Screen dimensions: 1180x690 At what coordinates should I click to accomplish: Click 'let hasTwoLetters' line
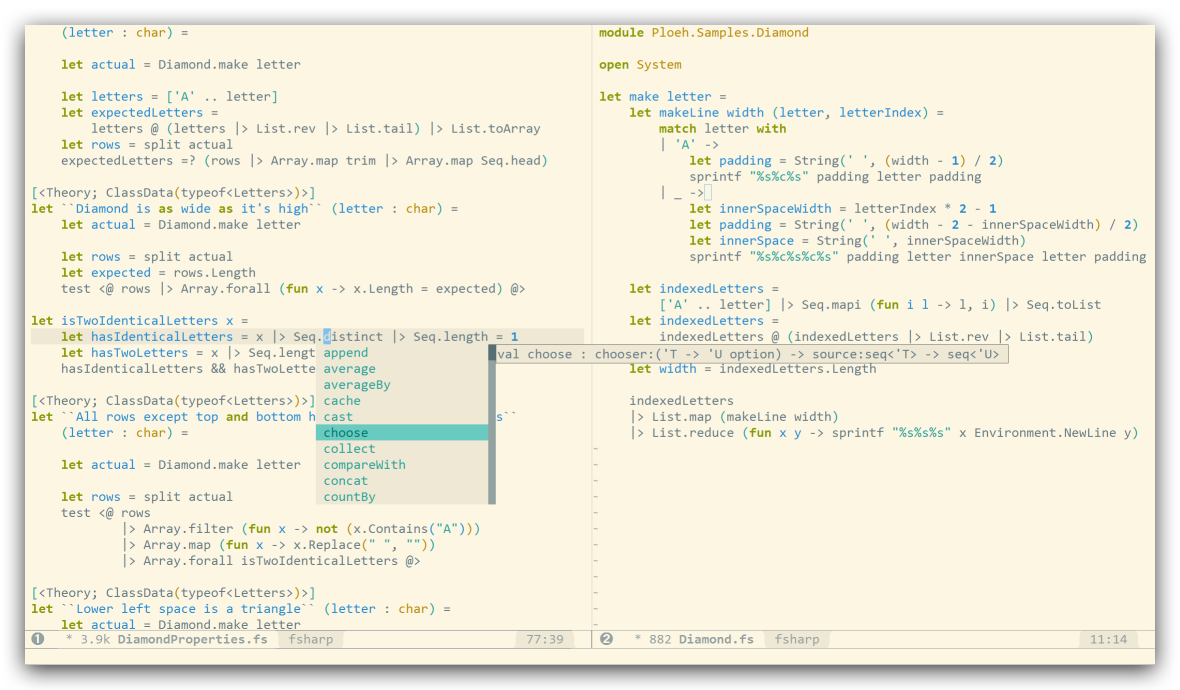[188, 353]
